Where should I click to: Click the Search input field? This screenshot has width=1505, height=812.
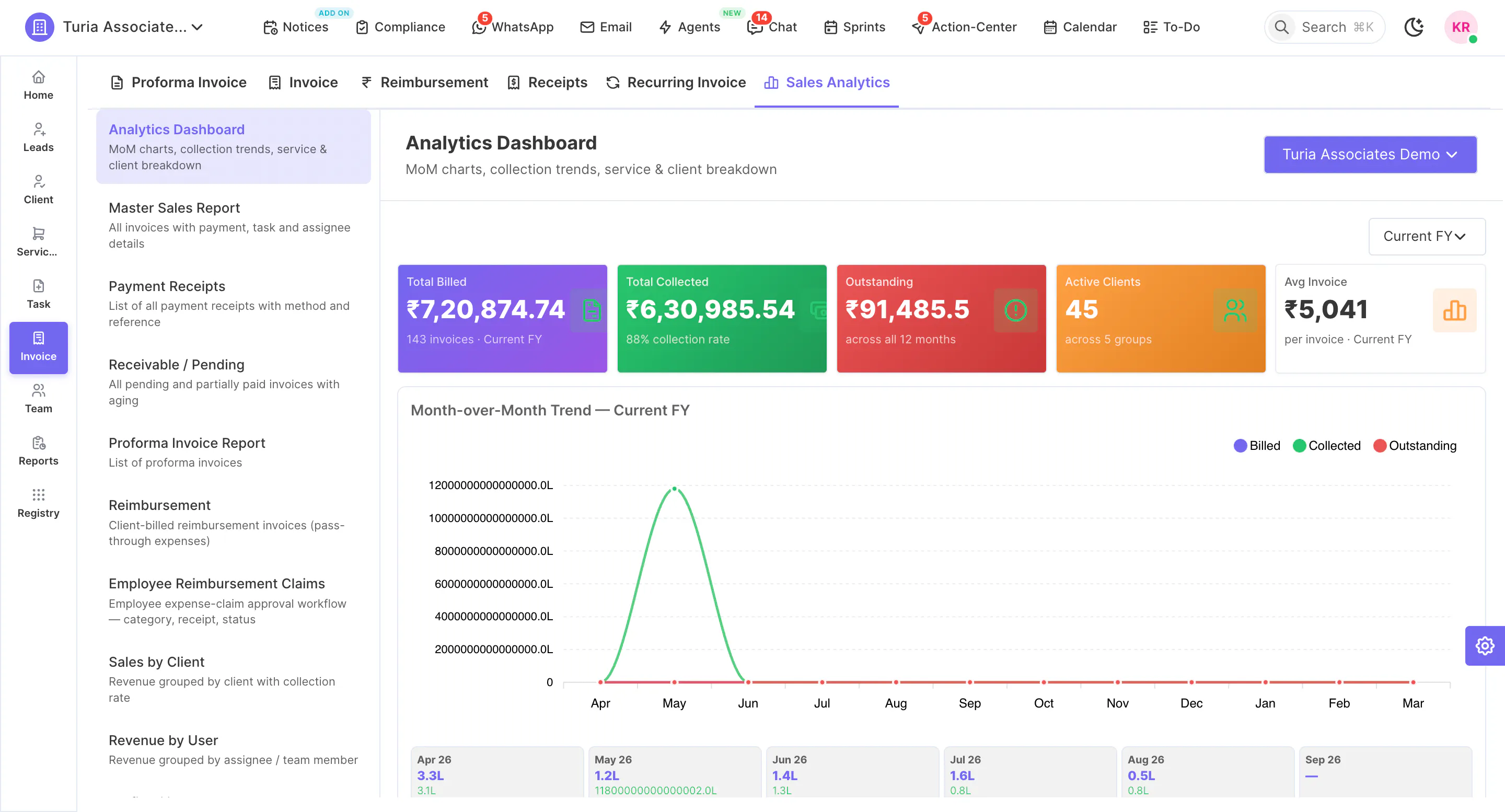(1325, 27)
